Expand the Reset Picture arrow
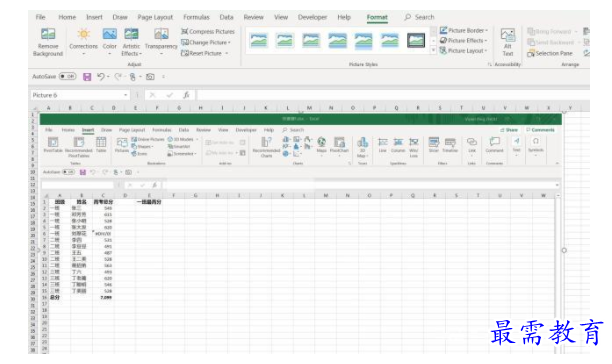This screenshot has width=612, height=364. [x=226, y=53]
